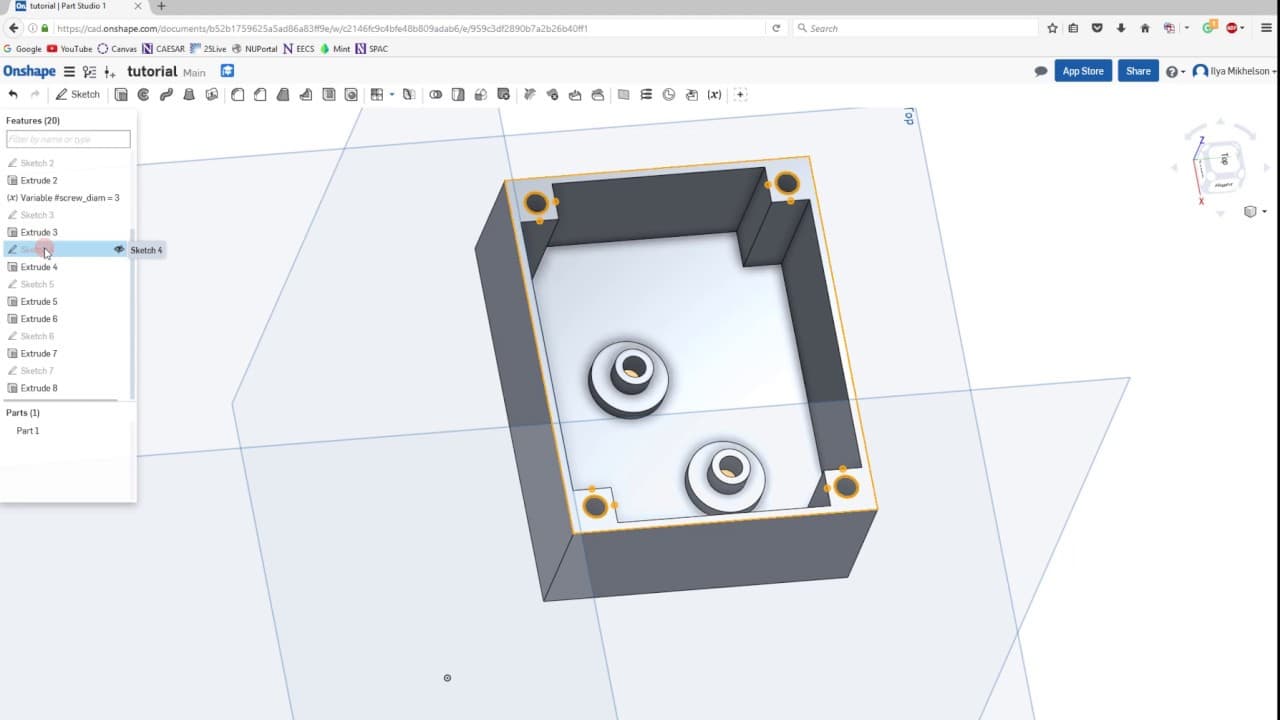Toggle visibility eye of Sketch 4

click(x=119, y=250)
